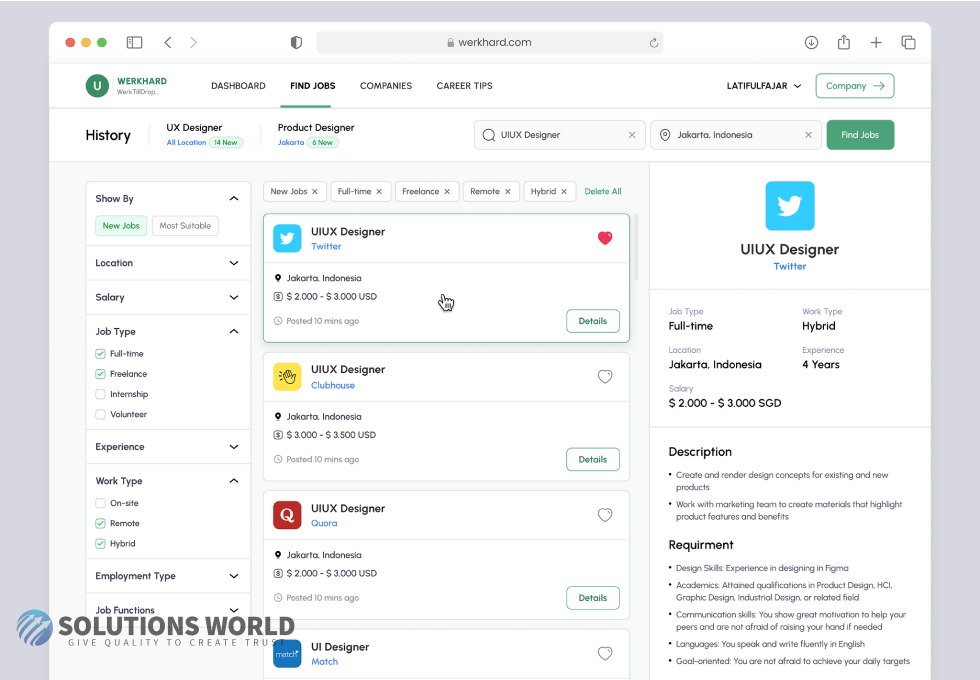Viewport: 980px width, 680px height.
Task: Uncheck the Freelance job type checkbox
Action: [x=100, y=374]
